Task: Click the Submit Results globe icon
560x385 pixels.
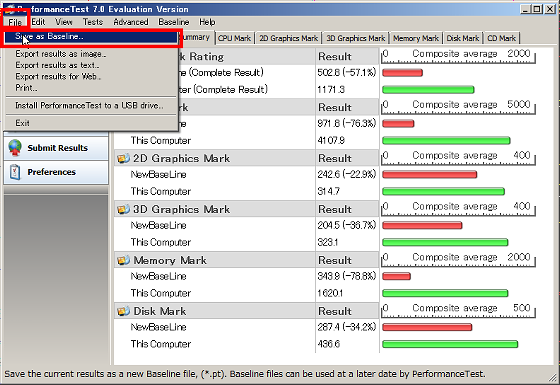Action: coord(15,148)
